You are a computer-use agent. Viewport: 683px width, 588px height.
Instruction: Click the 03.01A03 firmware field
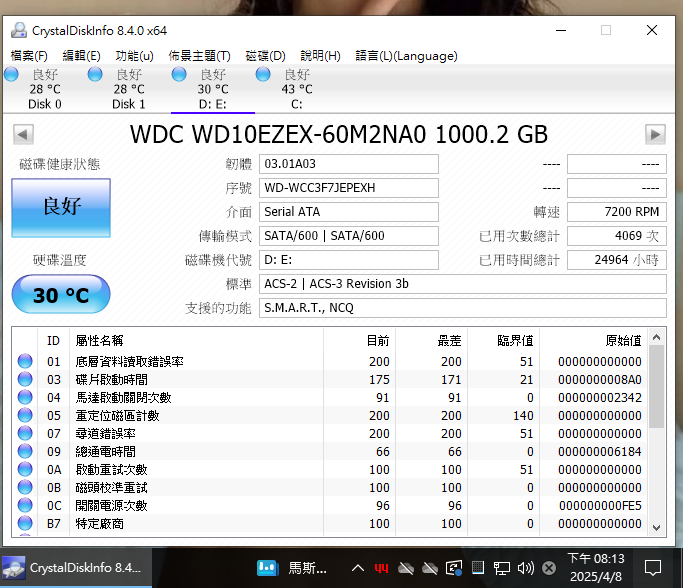[x=349, y=164]
